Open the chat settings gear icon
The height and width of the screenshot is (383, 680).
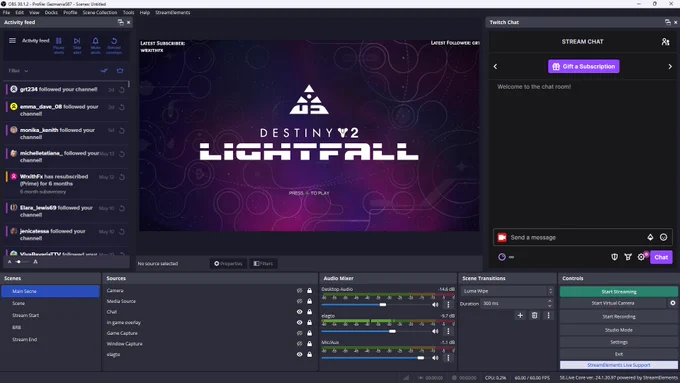pyautogui.click(x=641, y=257)
